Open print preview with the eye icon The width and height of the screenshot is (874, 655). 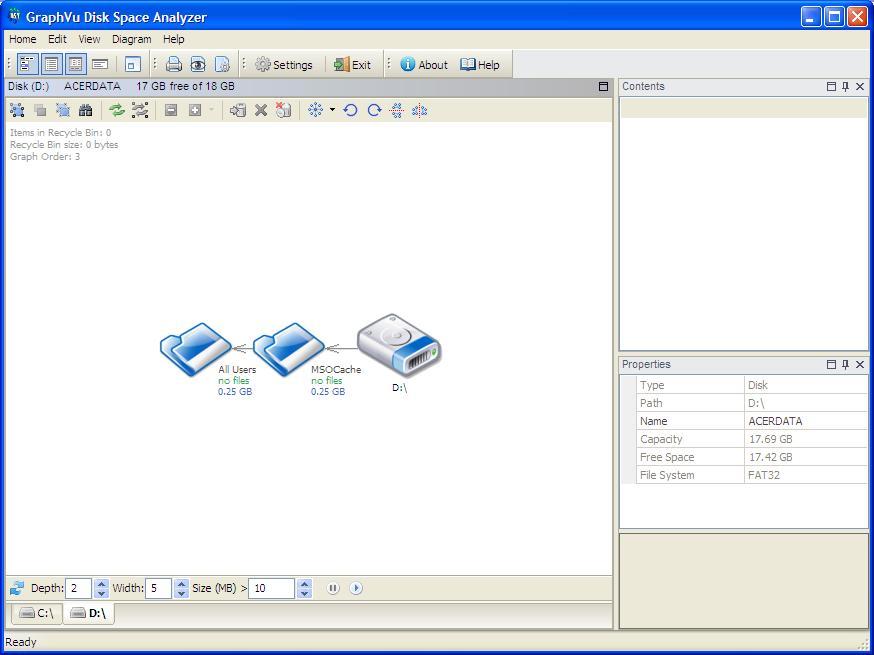pyautogui.click(x=198, y=65)
